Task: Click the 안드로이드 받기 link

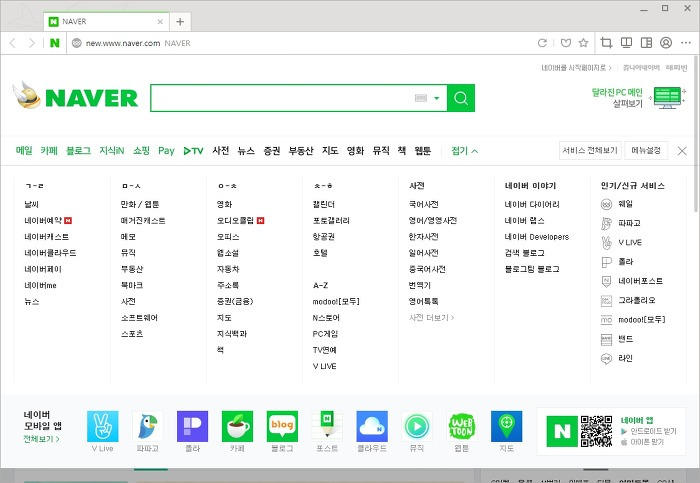Action: pyautogui.click(x=649, y=431)
